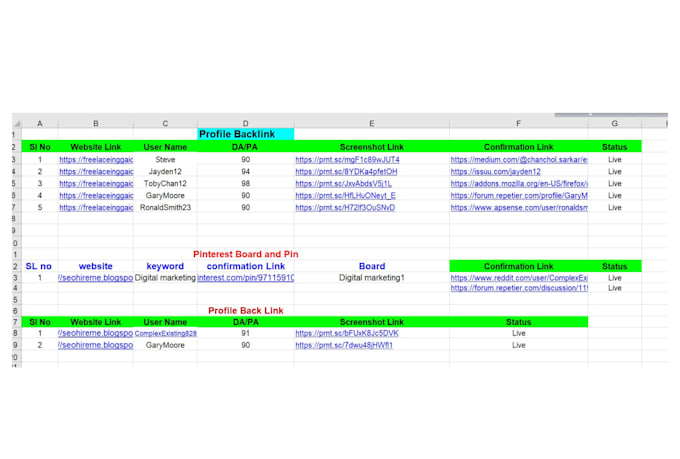This screenshot has height=459, width=680.
Task: Select the Digital marketing keyword cell
Action: (165, 278)
